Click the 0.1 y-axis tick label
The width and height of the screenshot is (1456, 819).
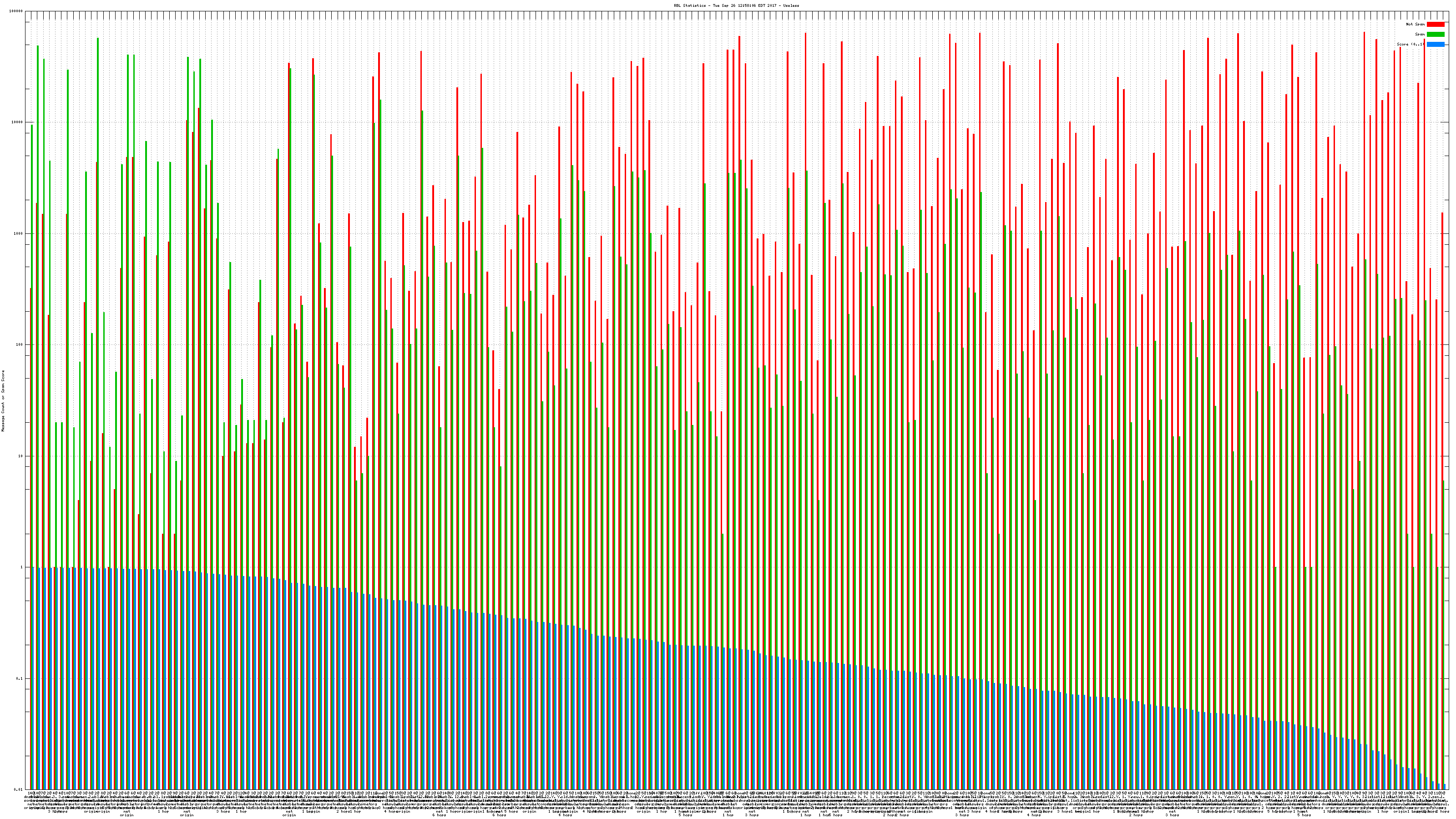[20, 678]
